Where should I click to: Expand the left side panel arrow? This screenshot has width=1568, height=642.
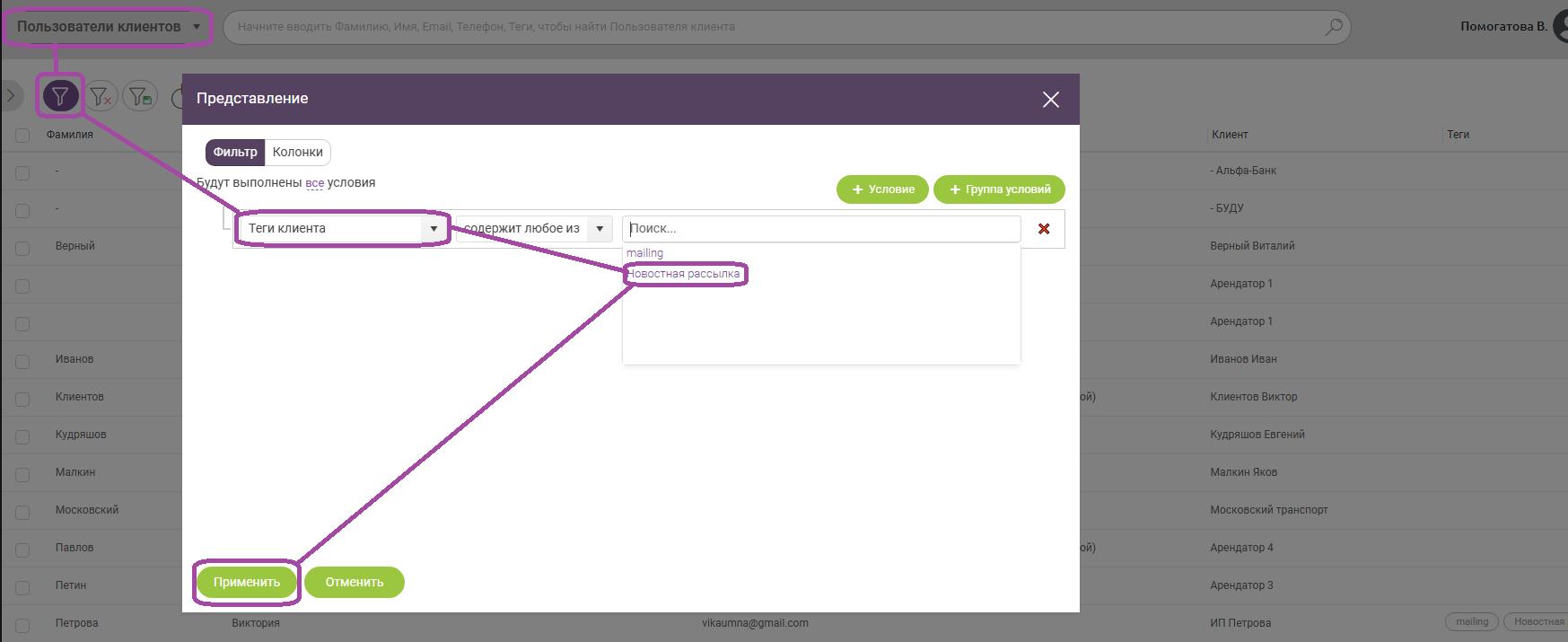pyautogui.click(x=11, y=96)
